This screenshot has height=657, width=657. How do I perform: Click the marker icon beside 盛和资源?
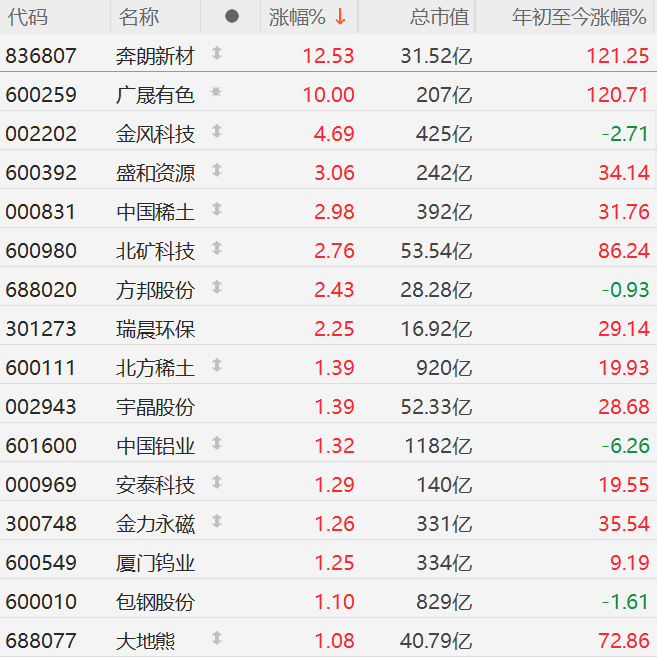[x=217, y=170]
